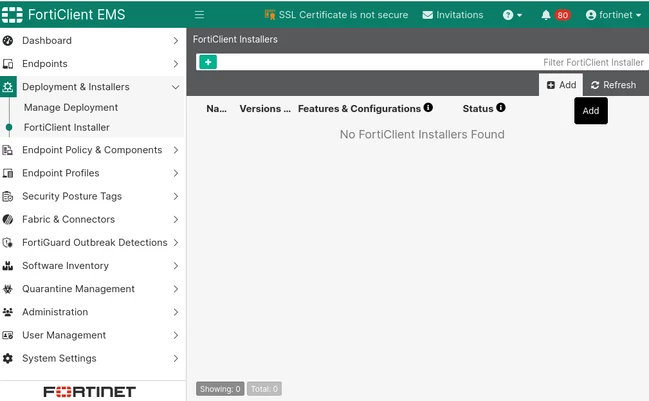
Task: Open the Administration menu label
Action: pyautogui.click(x=55, y=312)
